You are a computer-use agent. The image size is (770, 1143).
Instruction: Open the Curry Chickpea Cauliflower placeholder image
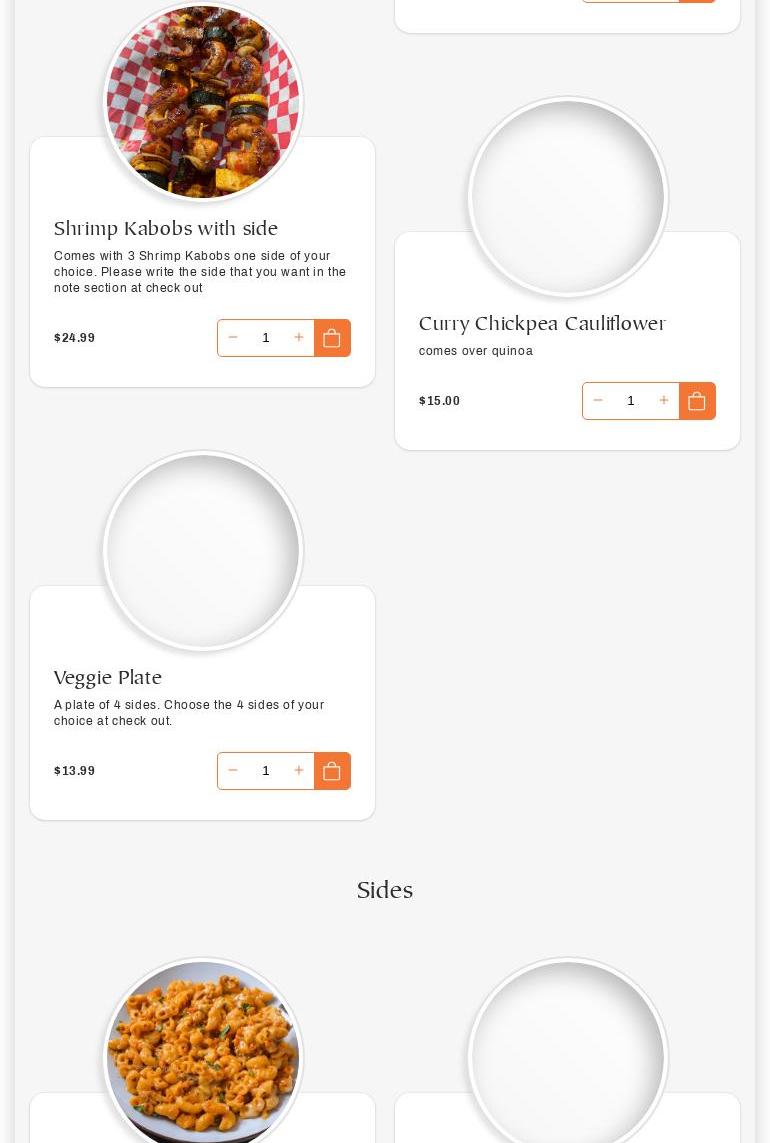coord(568,196)
